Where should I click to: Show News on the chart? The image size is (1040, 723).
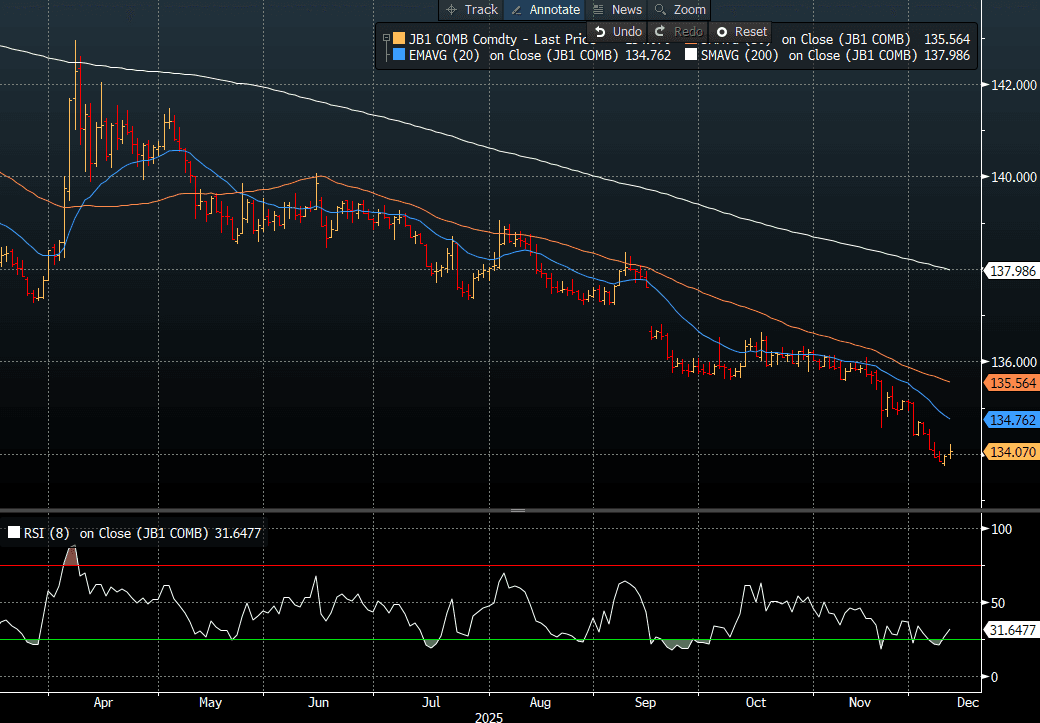click(617, 9)
